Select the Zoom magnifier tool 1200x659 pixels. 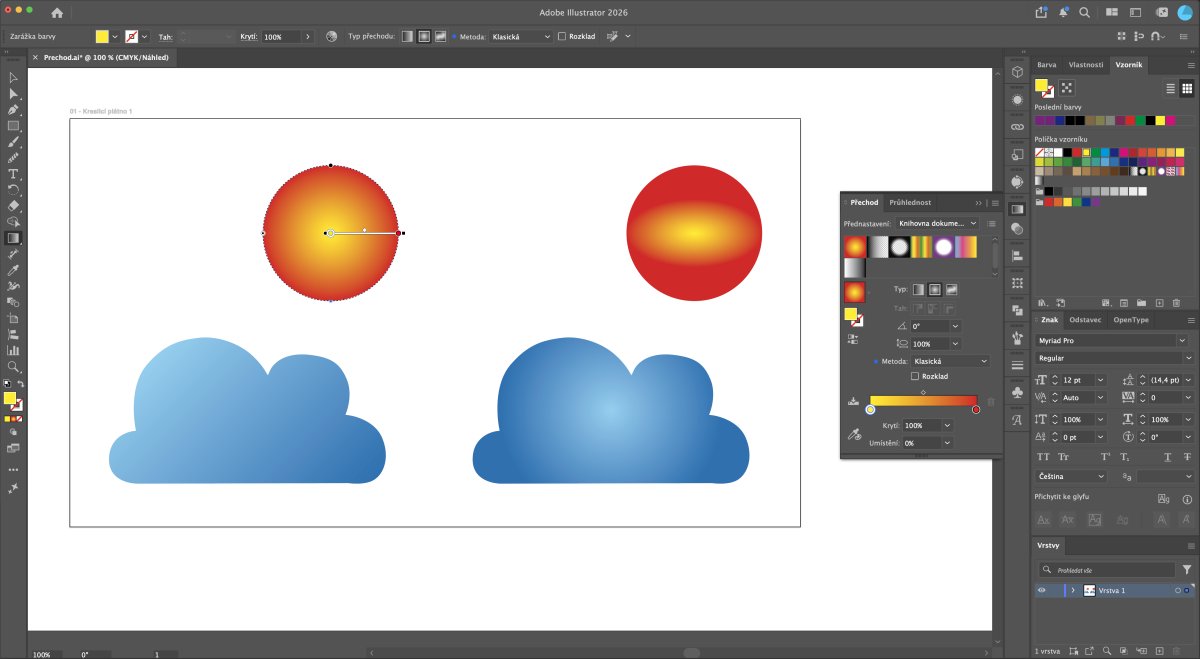point(13,366)
